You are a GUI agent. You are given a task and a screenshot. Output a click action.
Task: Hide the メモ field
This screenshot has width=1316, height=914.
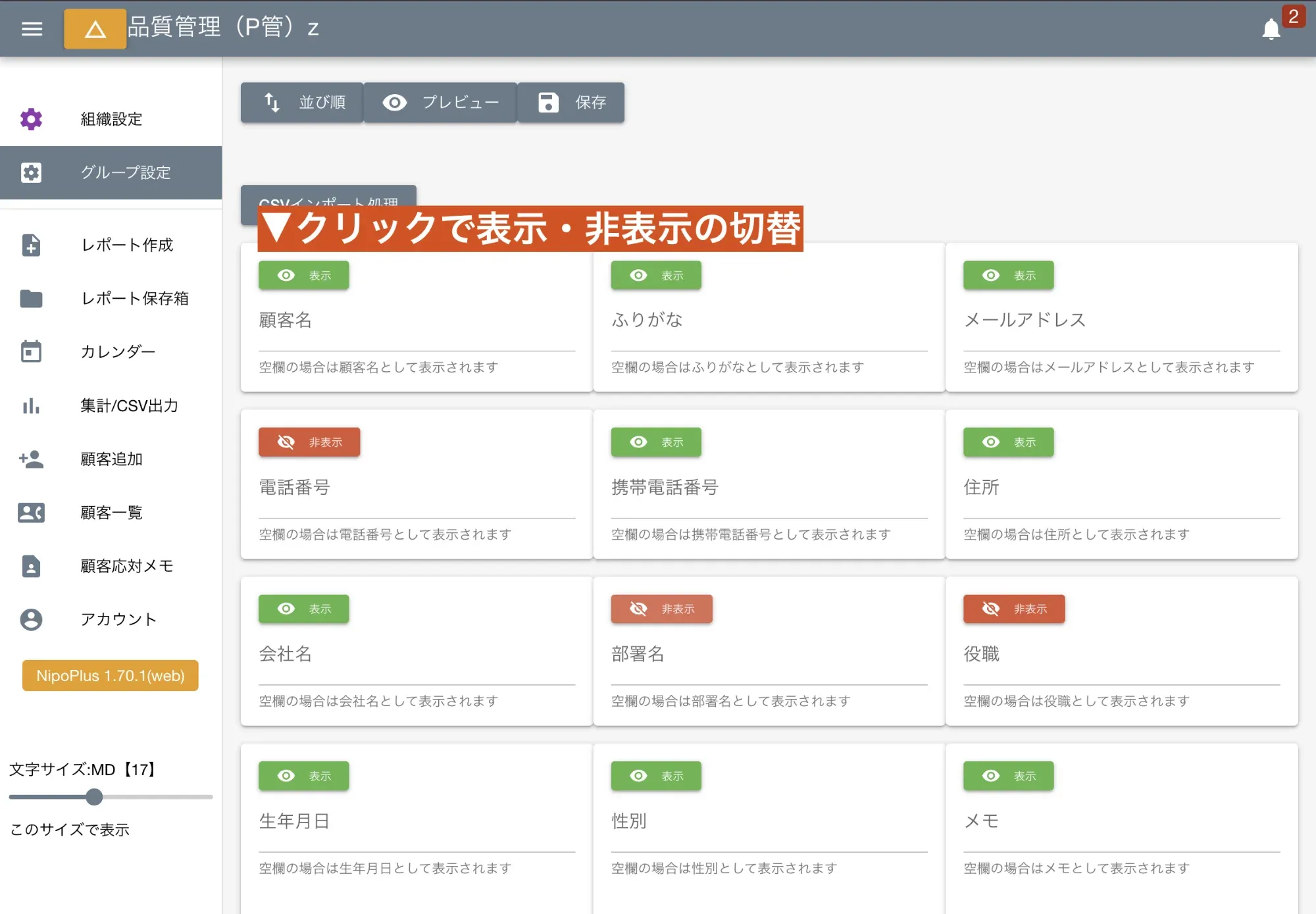pos(1008,776)
